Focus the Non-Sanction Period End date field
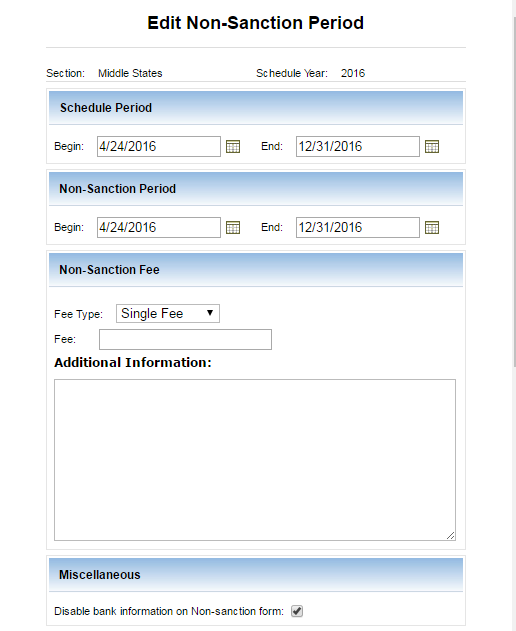This screenshot has height=631, width=516. point(358,227)
